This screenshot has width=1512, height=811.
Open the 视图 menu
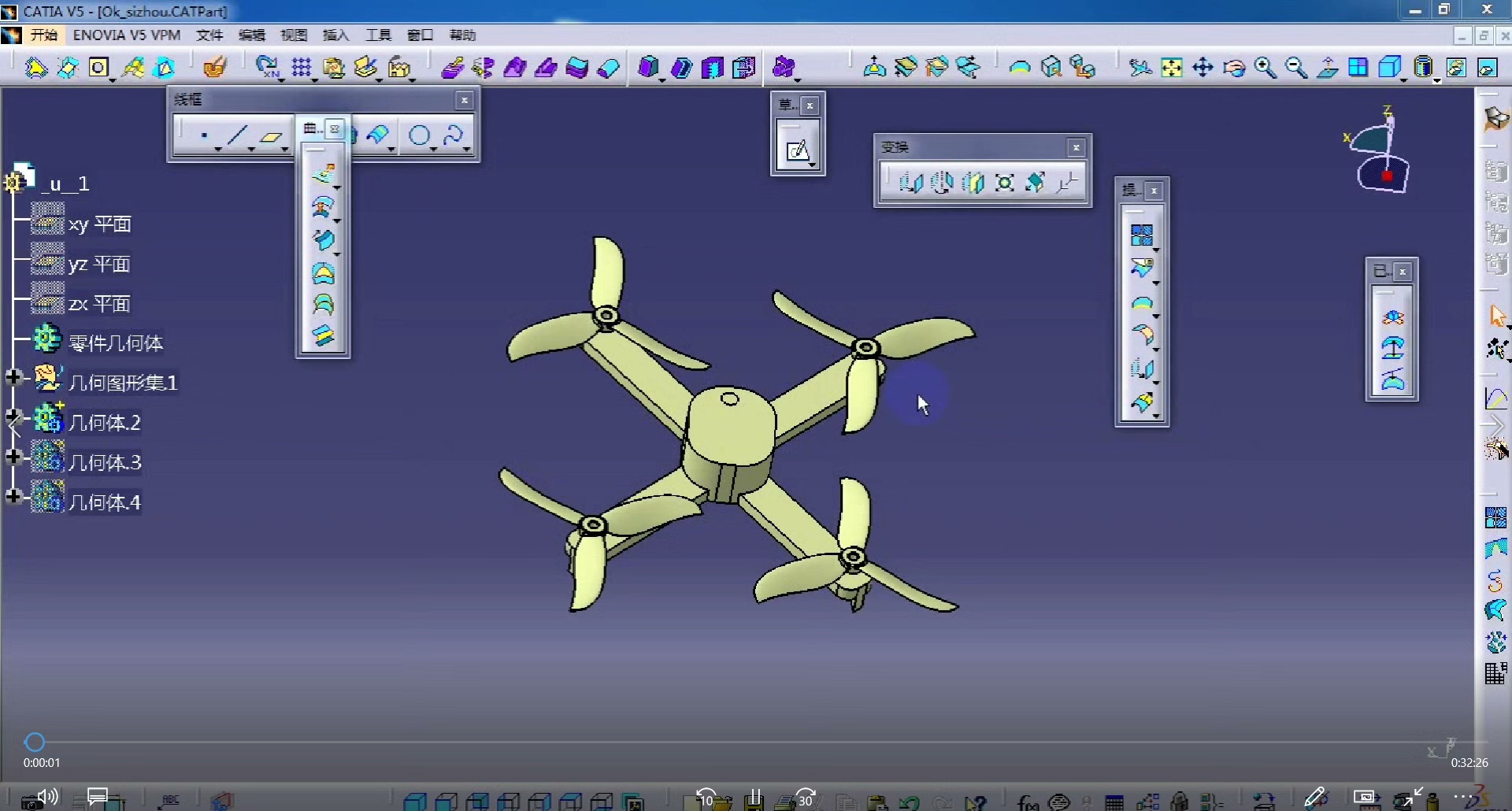click(x=294, y=35)
